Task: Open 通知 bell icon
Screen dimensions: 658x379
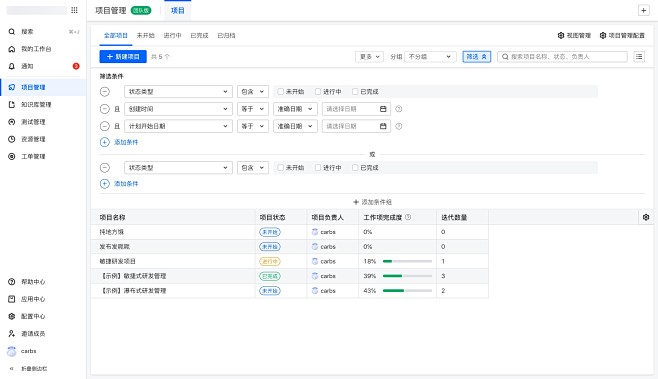Action: pos(12,66)
